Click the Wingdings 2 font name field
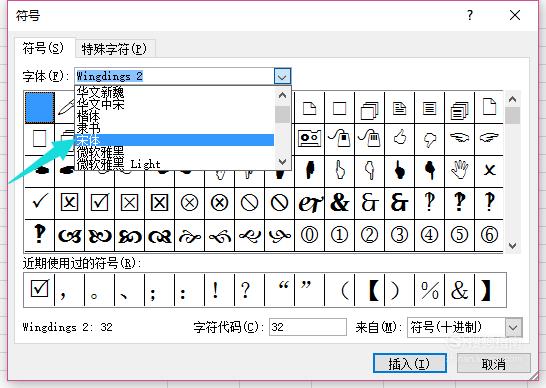Viewport: 546px width, 388px height. pyautogui.click(x=174, y=76)
